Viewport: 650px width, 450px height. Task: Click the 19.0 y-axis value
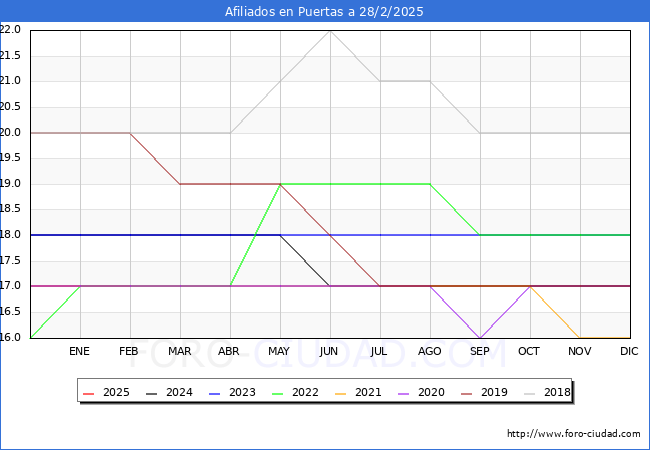(10, 183)
